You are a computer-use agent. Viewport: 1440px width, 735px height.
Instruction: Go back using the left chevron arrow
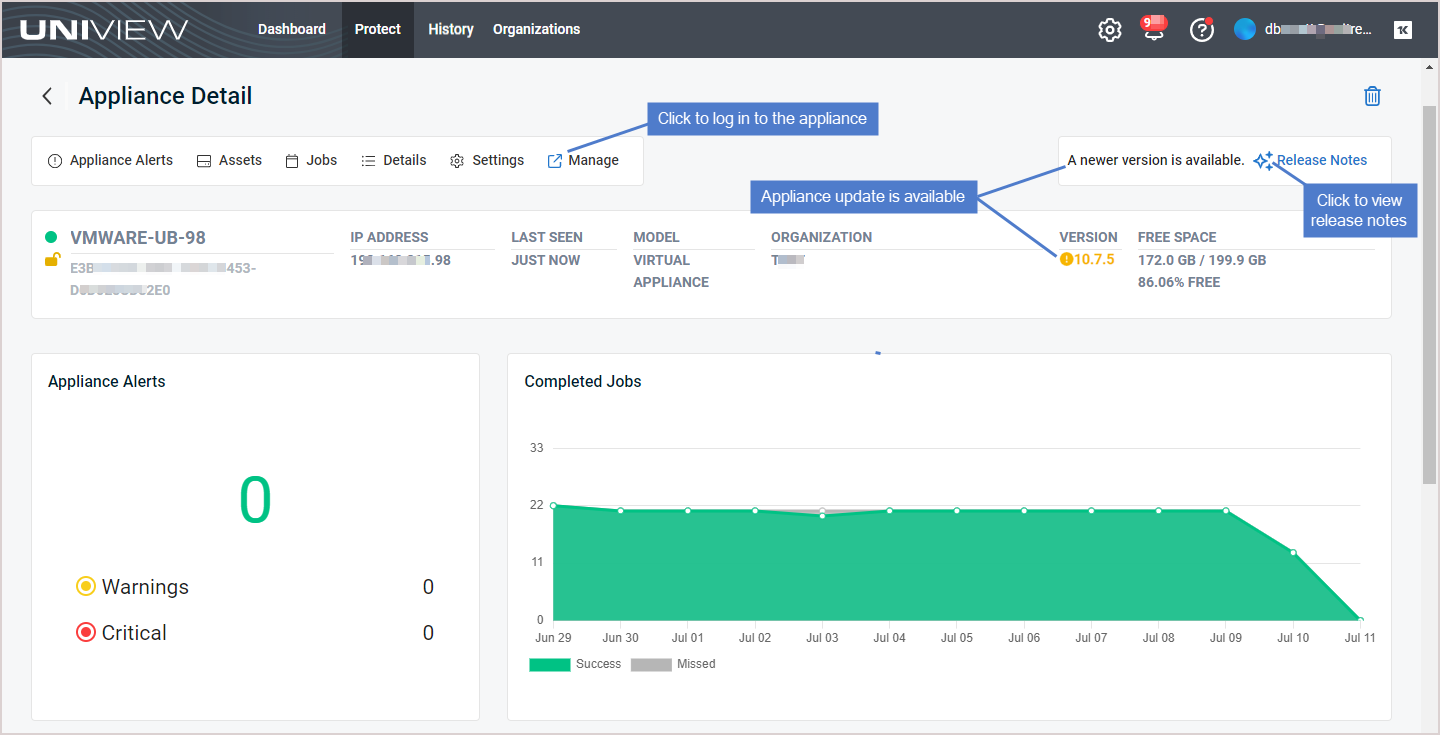point(47,96)
